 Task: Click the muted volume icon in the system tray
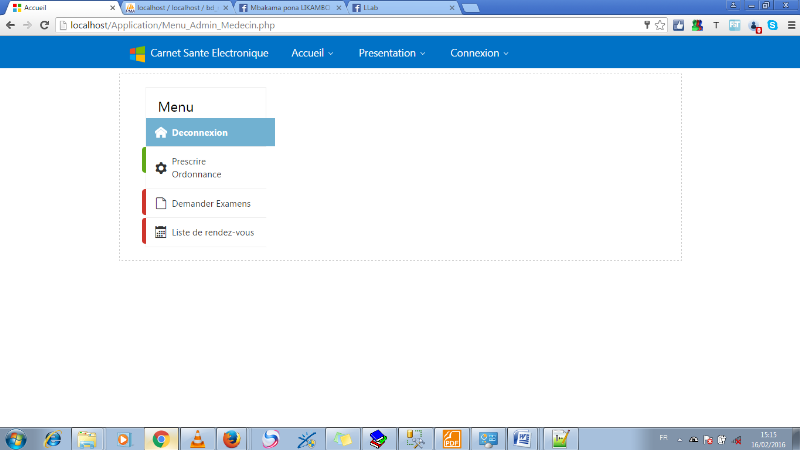737,440
